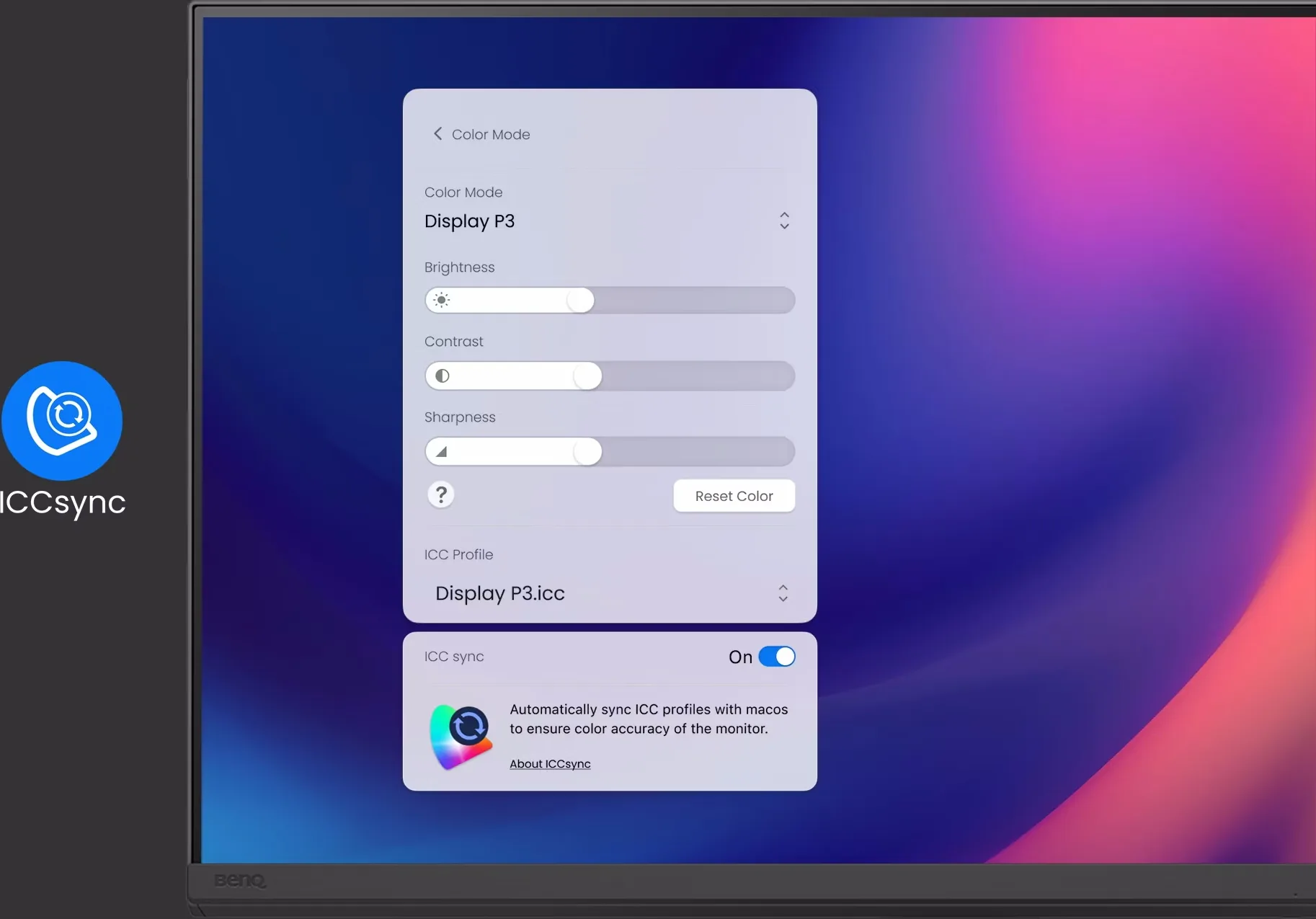Turn off the ICC sync toggle
1316x919 pixels.
coord(777,657)
